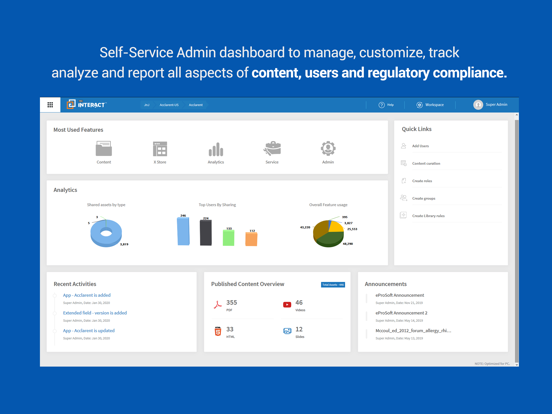This screenshot has width=552, height=414.
Task: Open the Service toolbox feature icon
Action: coord(272,149)
